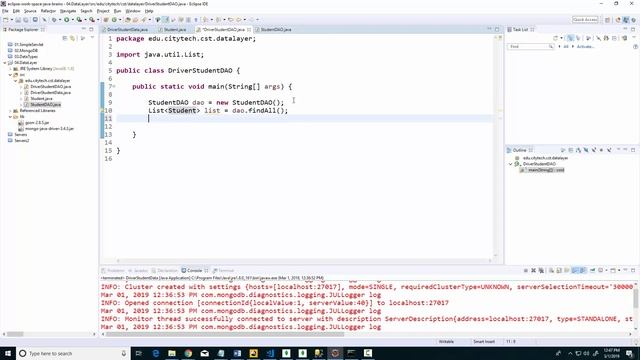Screen dimensions: 640x360
Task: Toggle Link with Editor in Package Explorer
Action: [x=73, y=38]
